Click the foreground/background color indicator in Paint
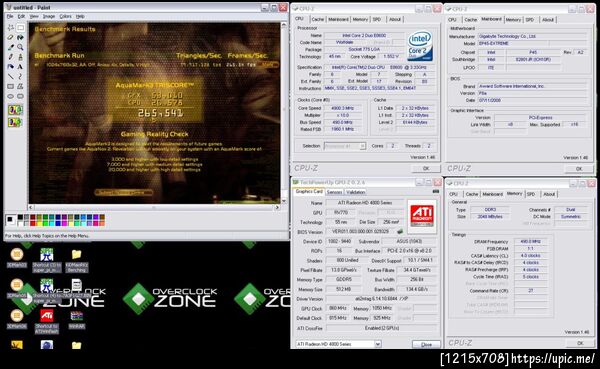This screenshot has height=369, width=600. [x=11, y=220]
